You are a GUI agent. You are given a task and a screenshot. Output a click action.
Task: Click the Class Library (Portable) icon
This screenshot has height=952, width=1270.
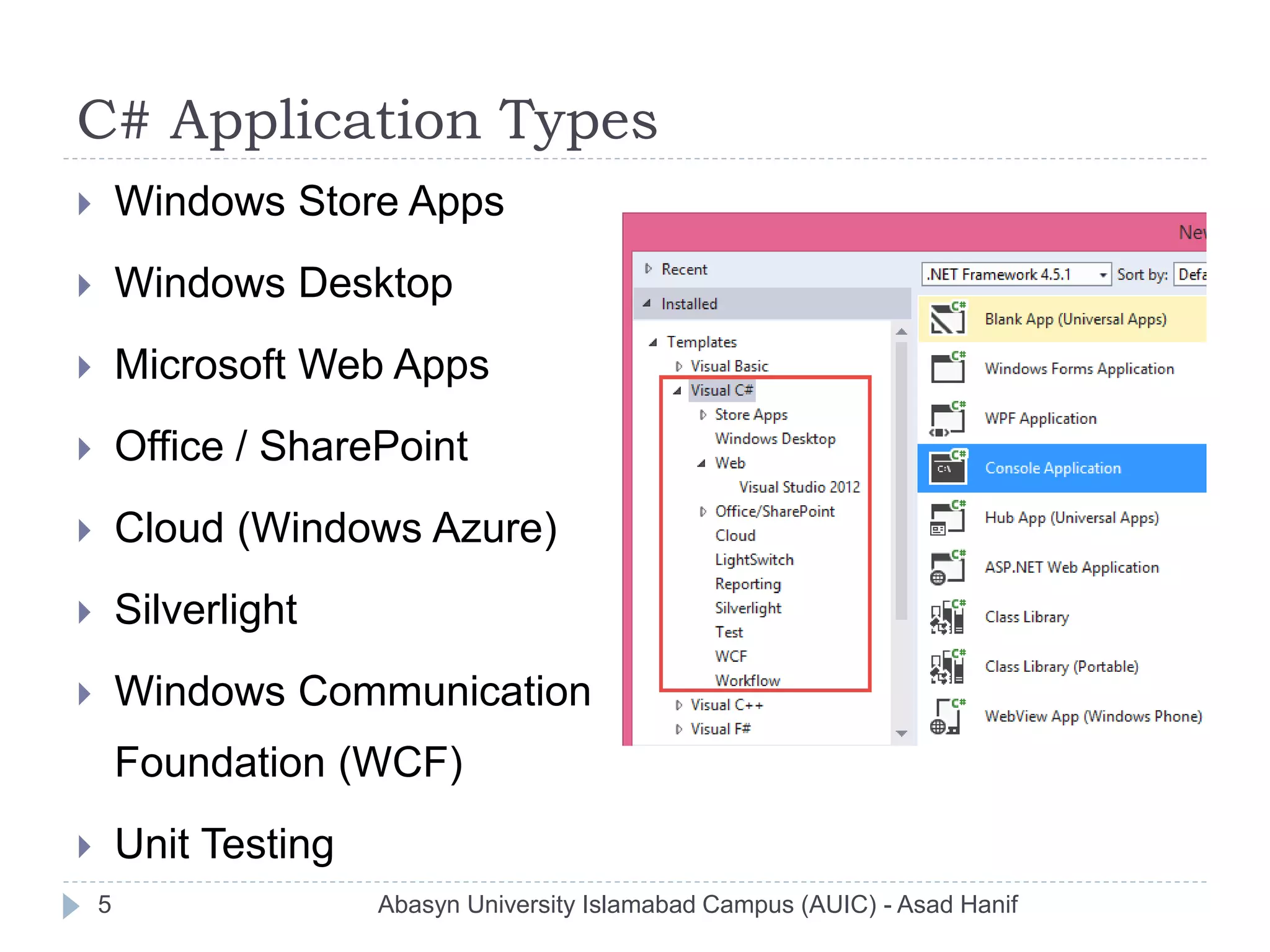(948, 667)
